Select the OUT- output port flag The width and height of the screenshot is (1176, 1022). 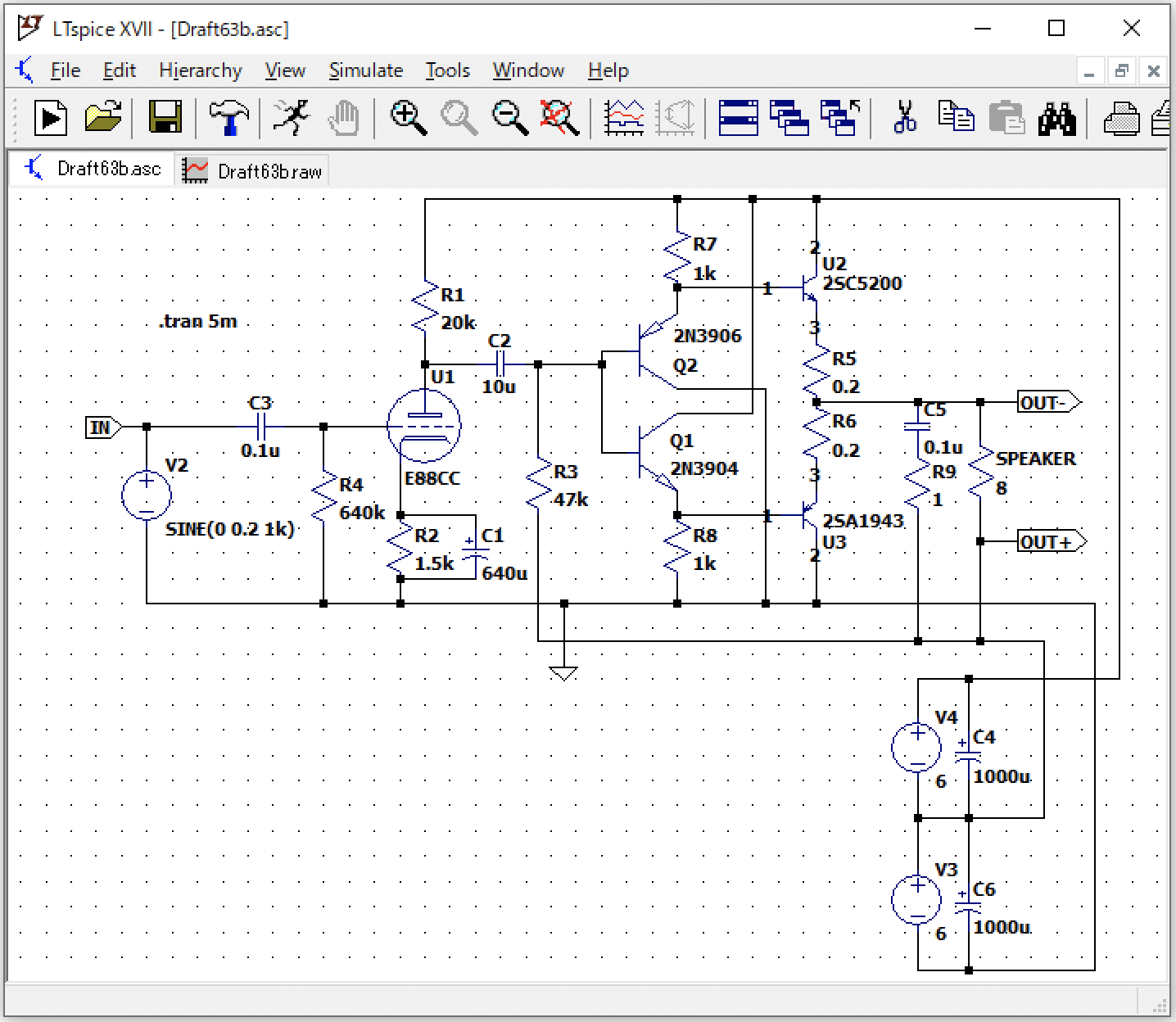[x=1049, y=402]
